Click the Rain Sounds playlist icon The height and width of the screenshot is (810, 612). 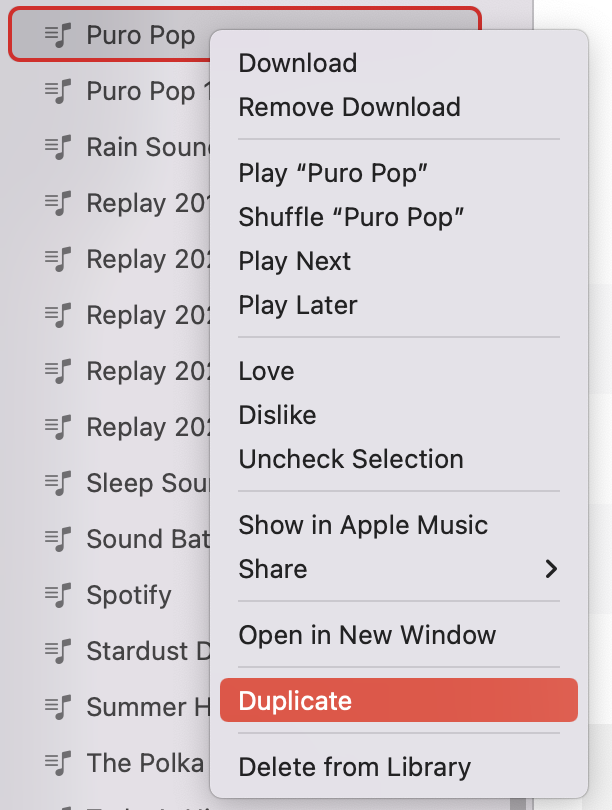[57, 147]
